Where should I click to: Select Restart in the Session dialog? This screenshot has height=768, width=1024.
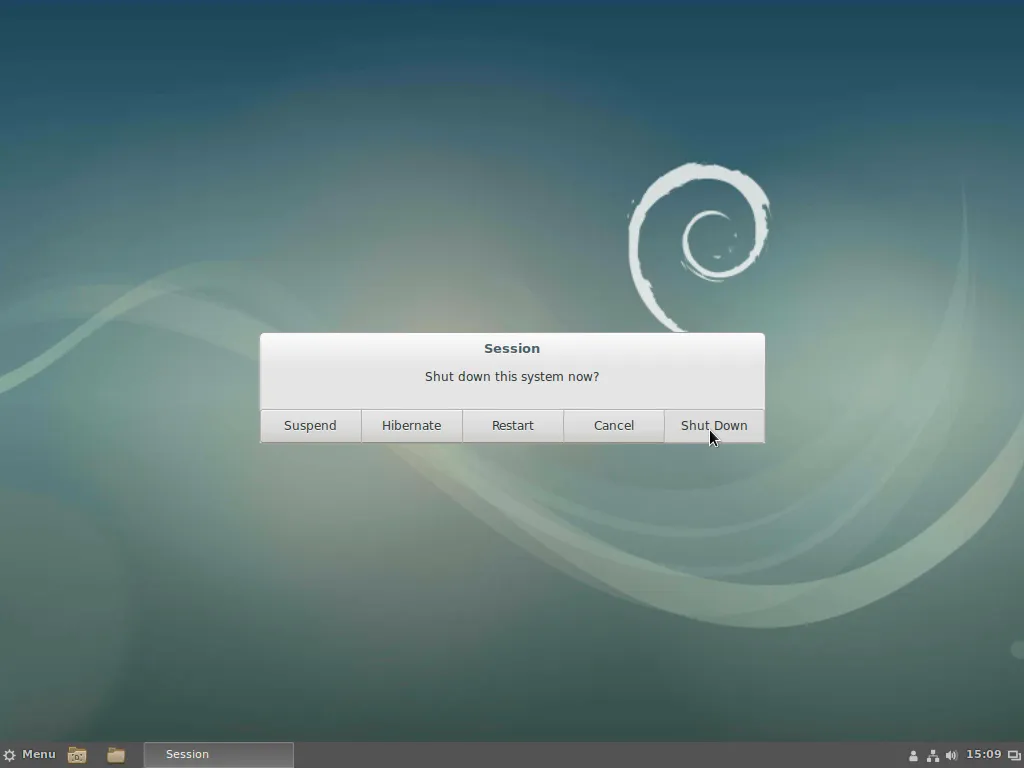point(513,426)
